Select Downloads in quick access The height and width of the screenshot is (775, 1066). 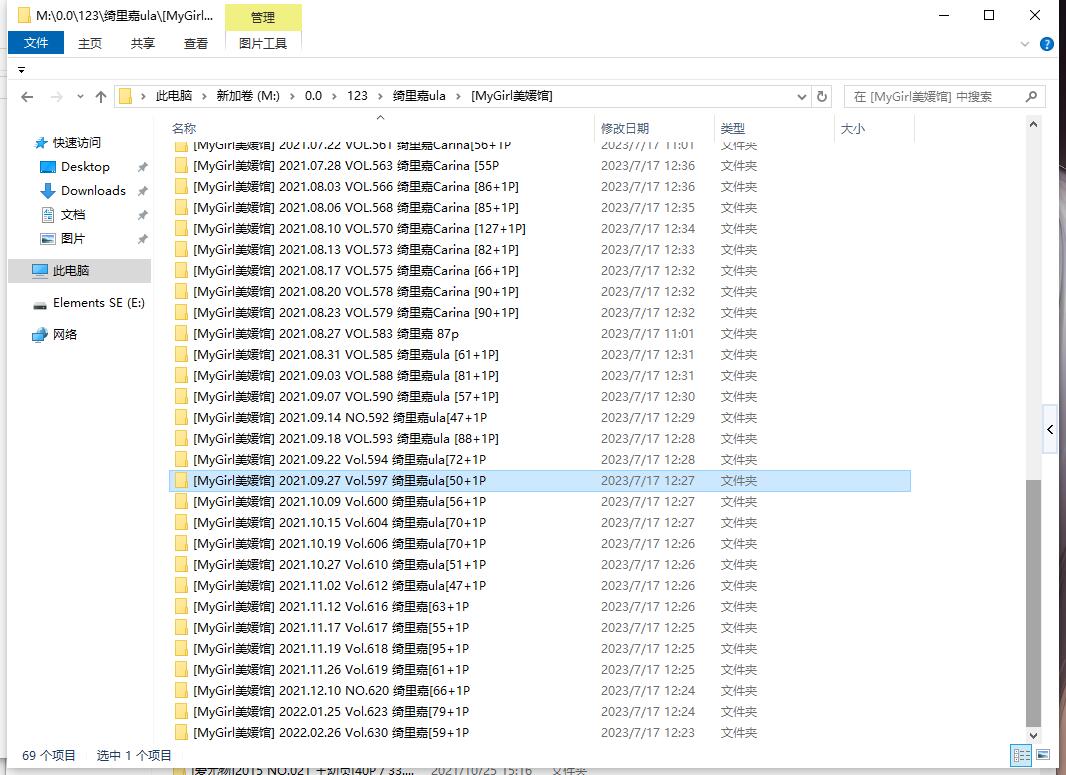tap(93, 190)
